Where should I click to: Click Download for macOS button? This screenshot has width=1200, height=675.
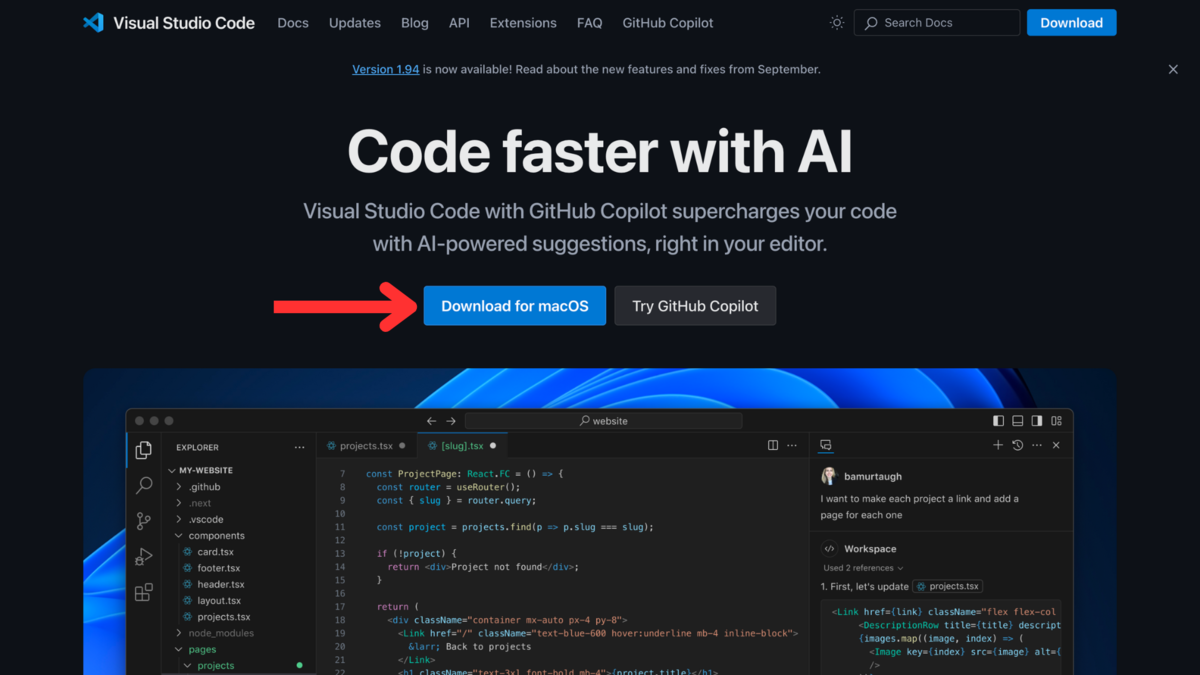pyautogui.click(x=515, y=306)
